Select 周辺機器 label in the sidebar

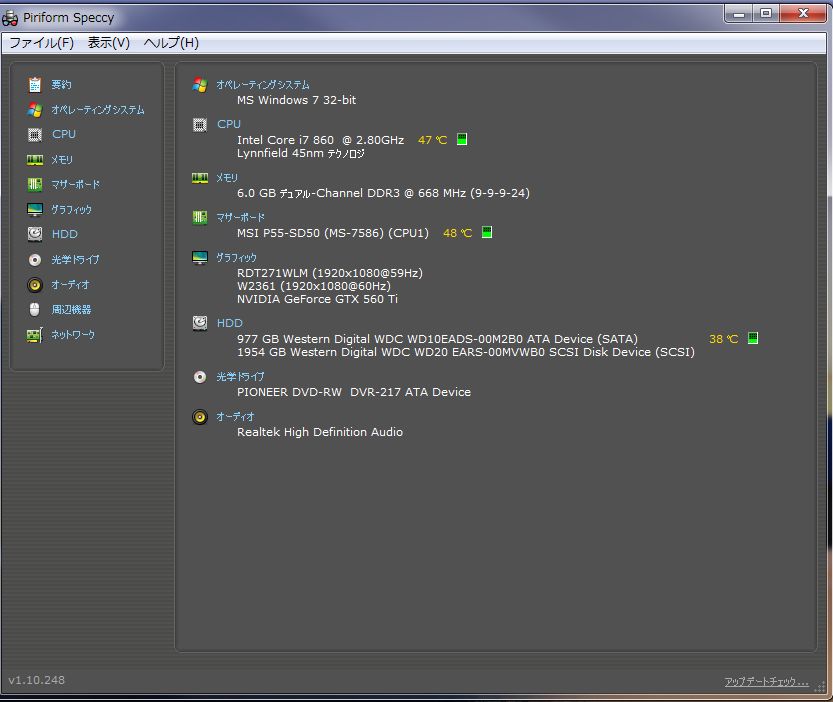pyautogui.click(x=71, y=309)
